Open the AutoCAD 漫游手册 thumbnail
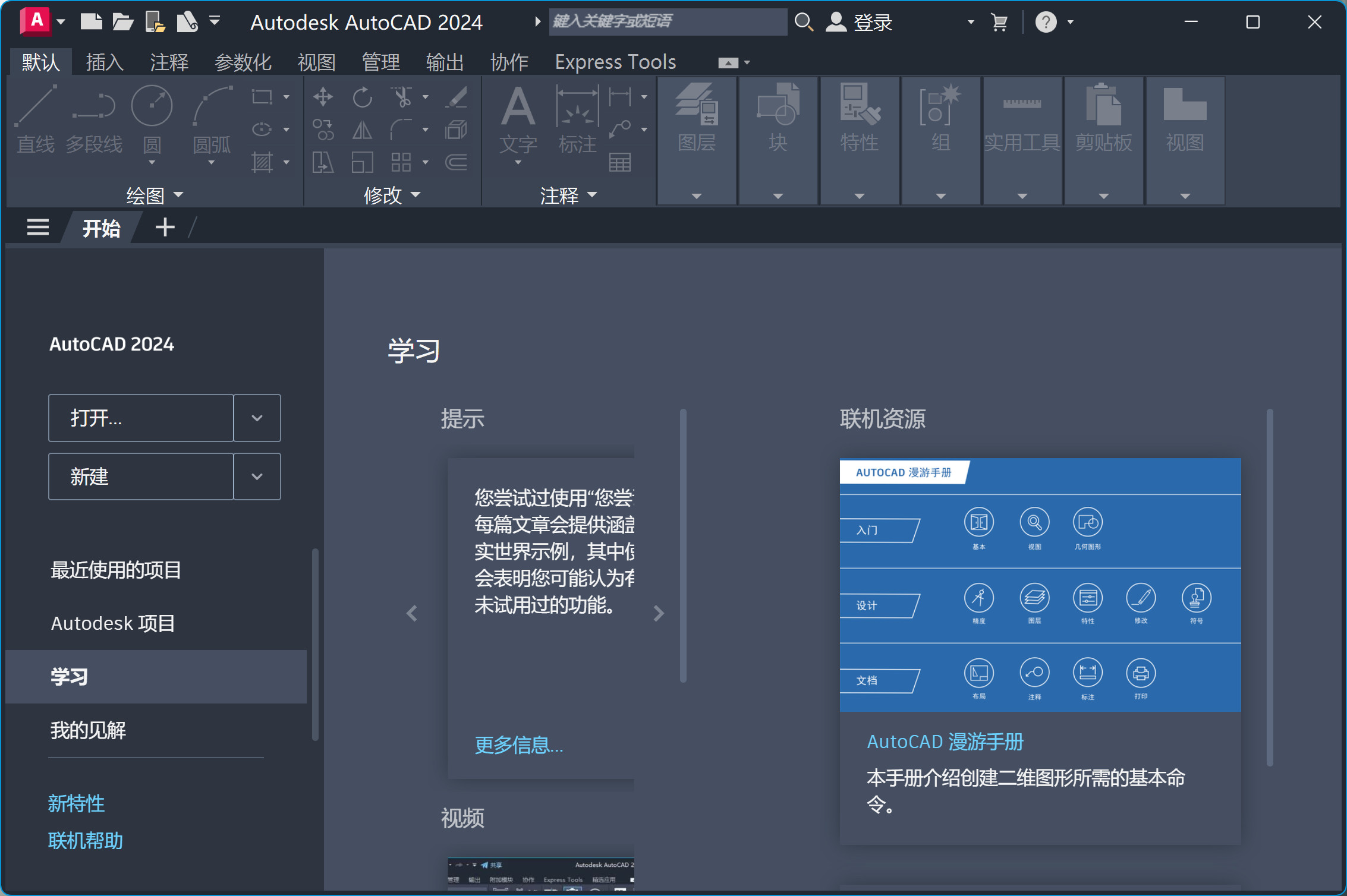The width and height of the screenshot is (1347, 896). 1040,585
